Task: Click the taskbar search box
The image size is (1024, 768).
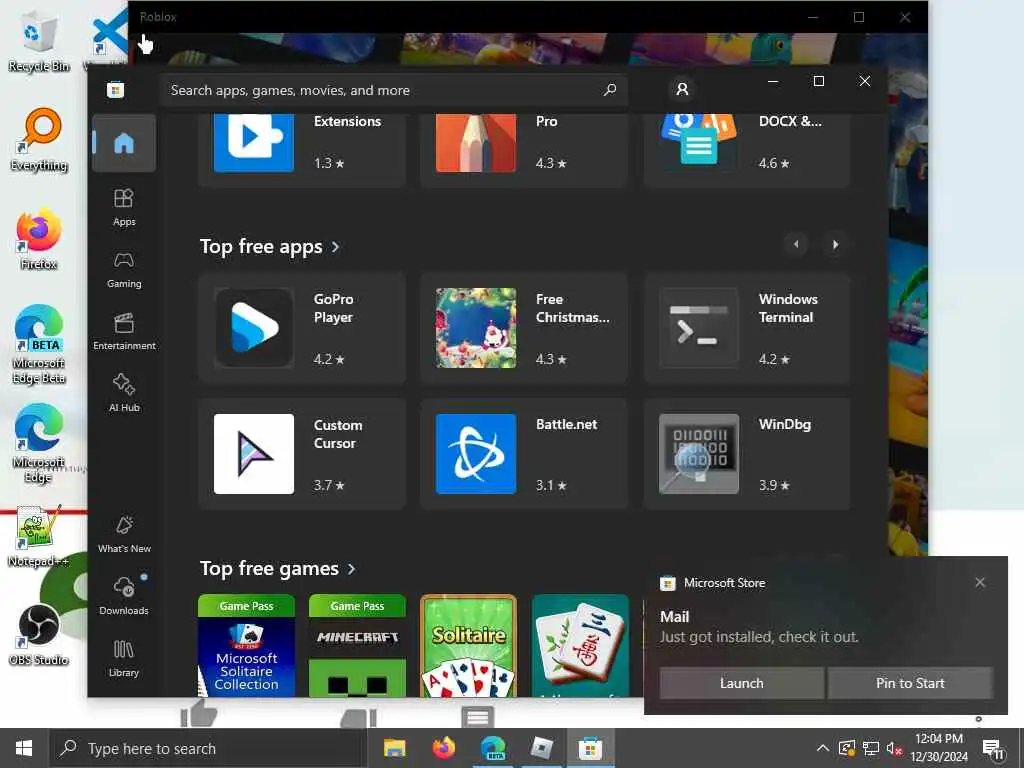Action: tap(207, 748)
